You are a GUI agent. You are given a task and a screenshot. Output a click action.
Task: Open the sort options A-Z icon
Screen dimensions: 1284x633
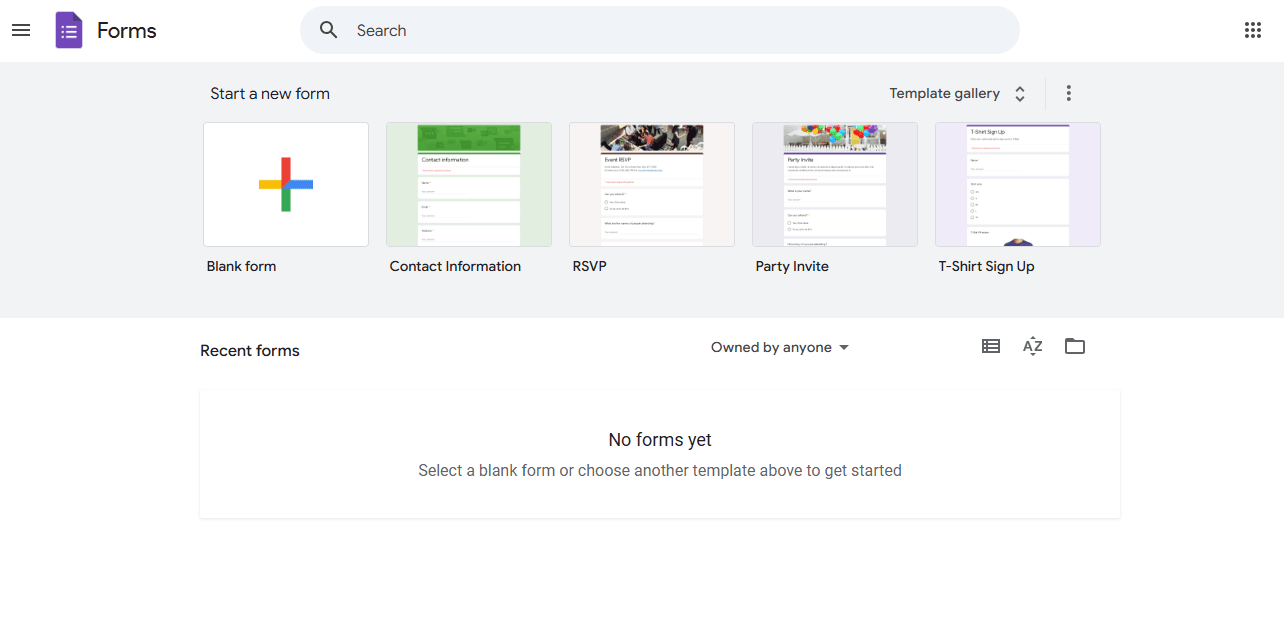[1032, 346]
